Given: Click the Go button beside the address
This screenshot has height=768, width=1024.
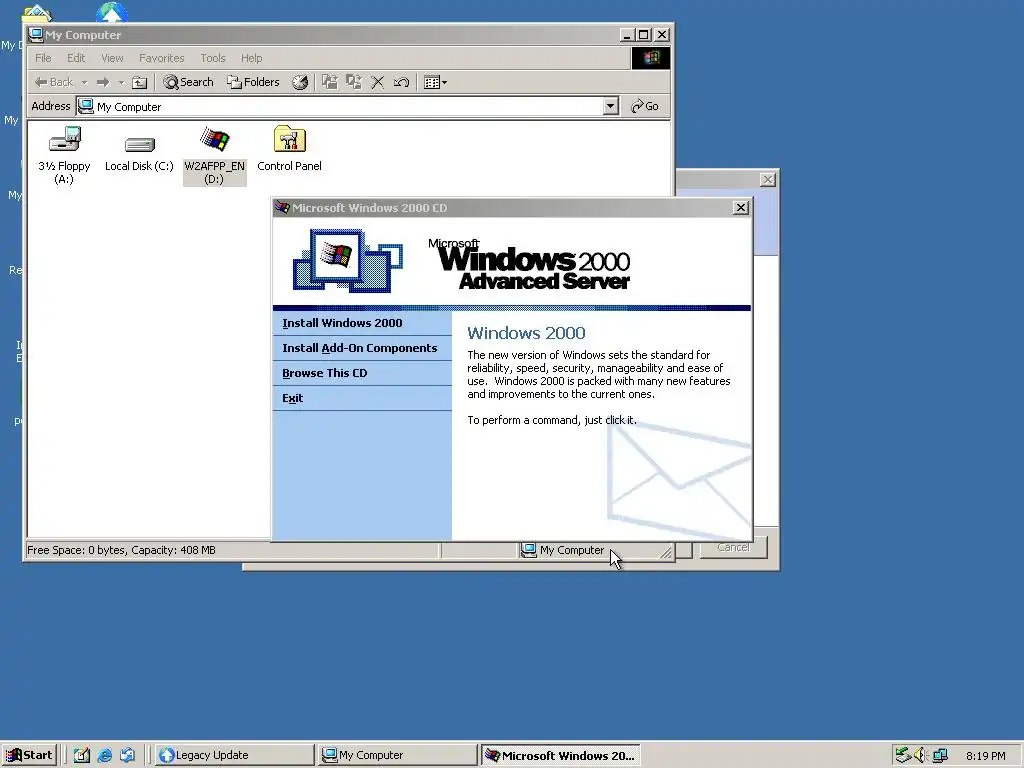Looking at the screenshot, I should [645, 106].
